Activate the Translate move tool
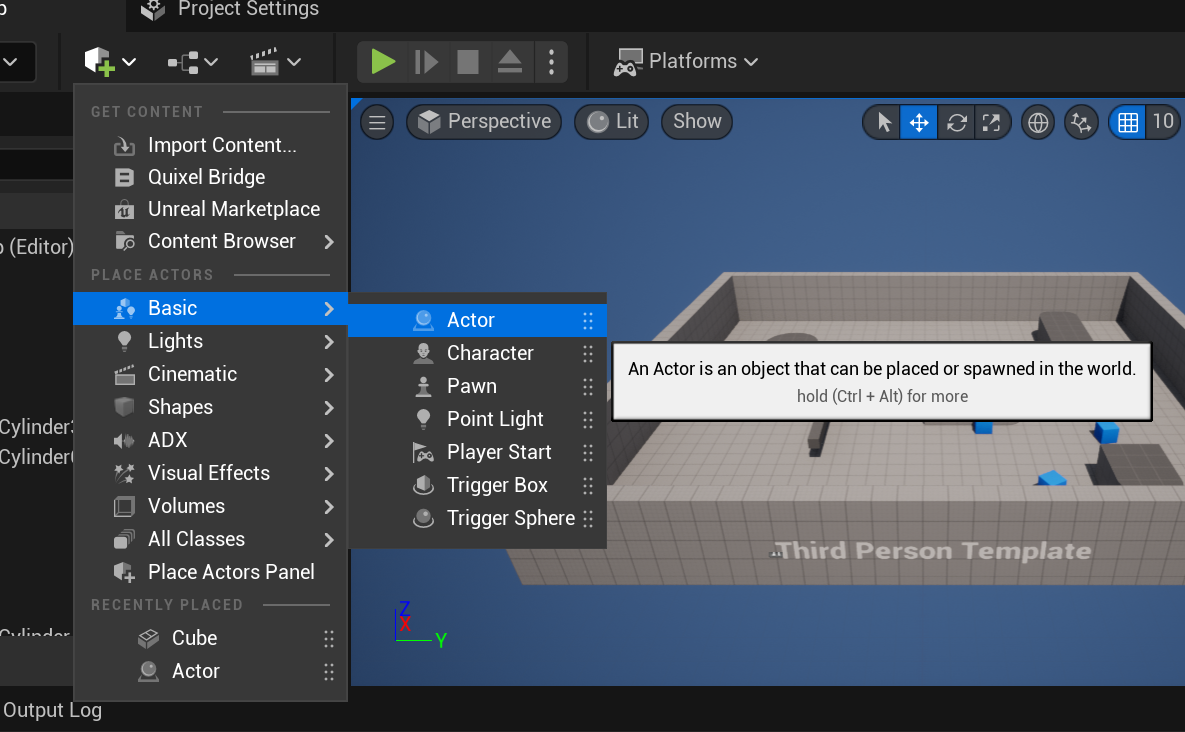The width and height of the screenshot is (1185, 732). pos(919,122)
